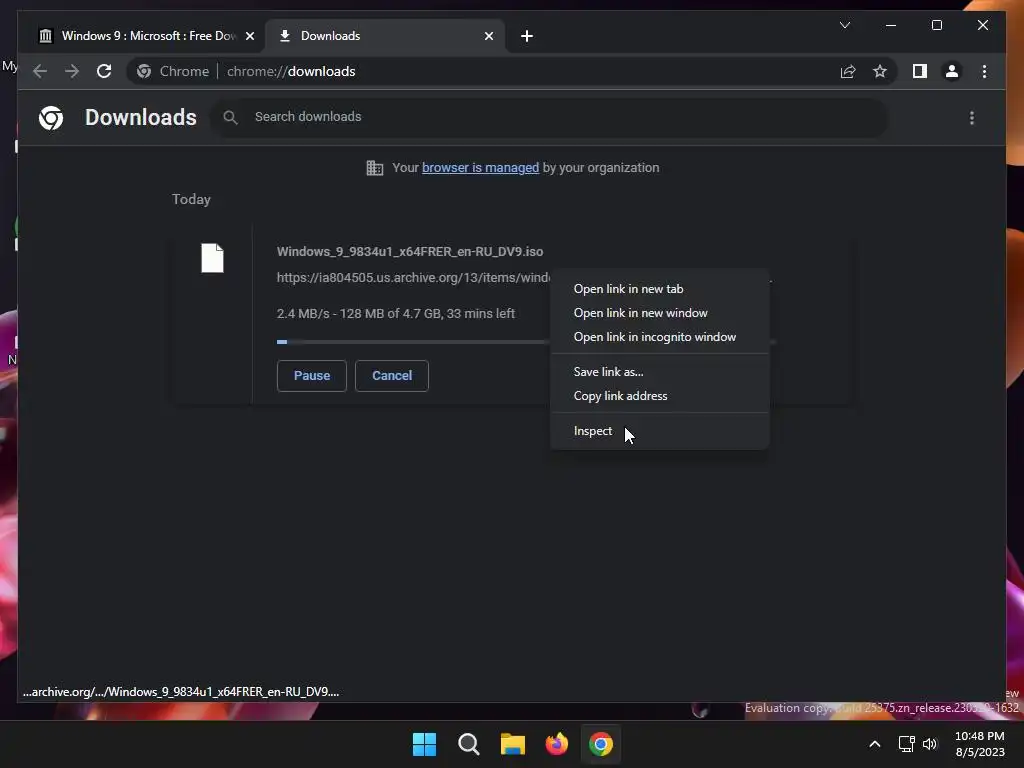
Task: Open Chrome's three-dot main menu
Action: coord(984,71)
